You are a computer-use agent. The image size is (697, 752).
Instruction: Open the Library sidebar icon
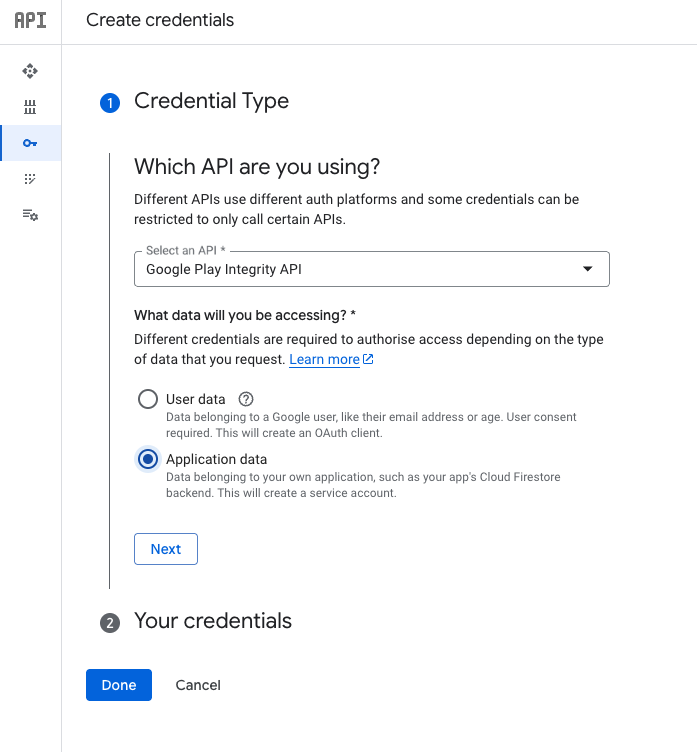(x=30, y=107)
